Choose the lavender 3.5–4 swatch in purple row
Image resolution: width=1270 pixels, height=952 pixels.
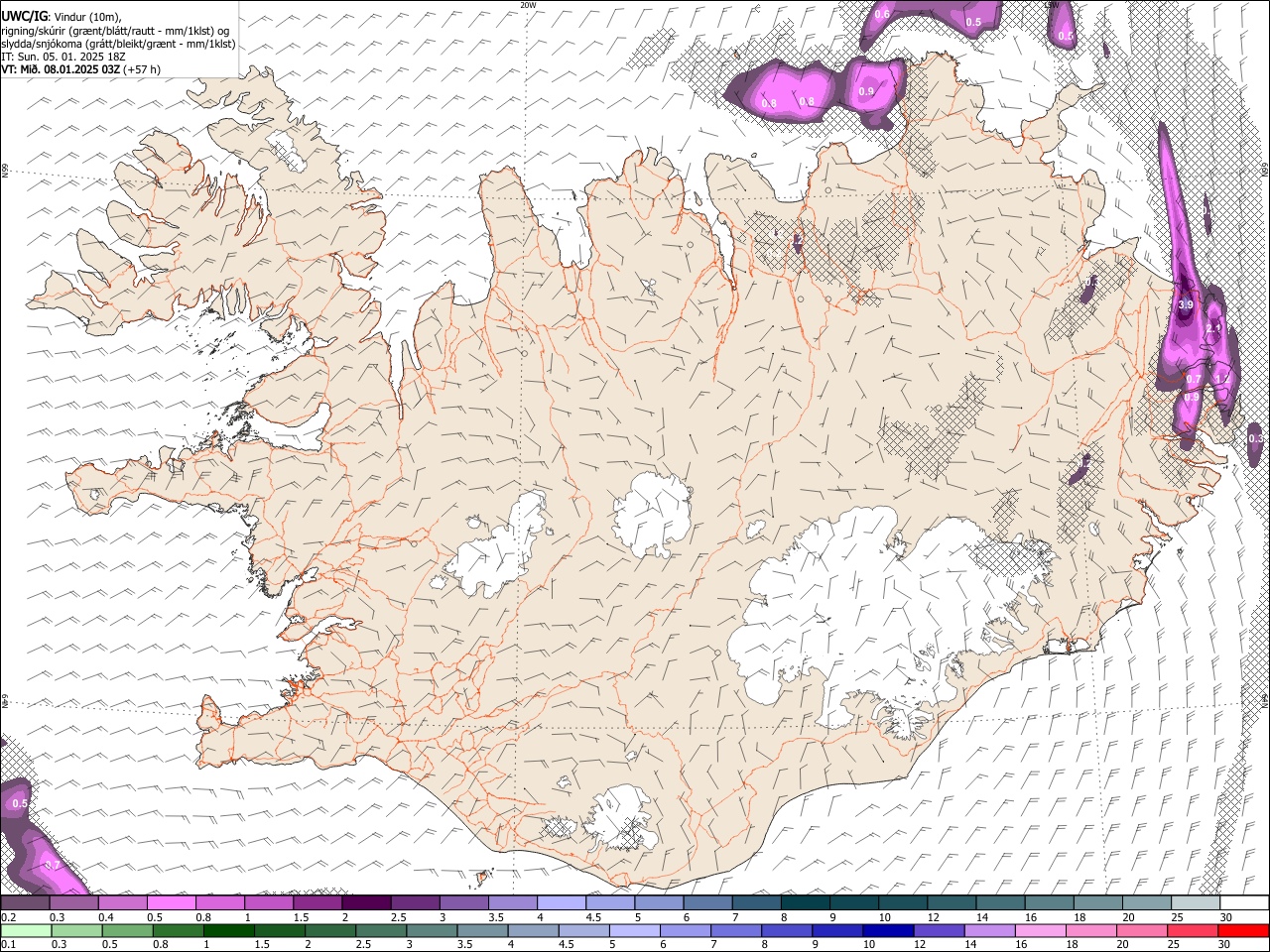tap(513, 902)
